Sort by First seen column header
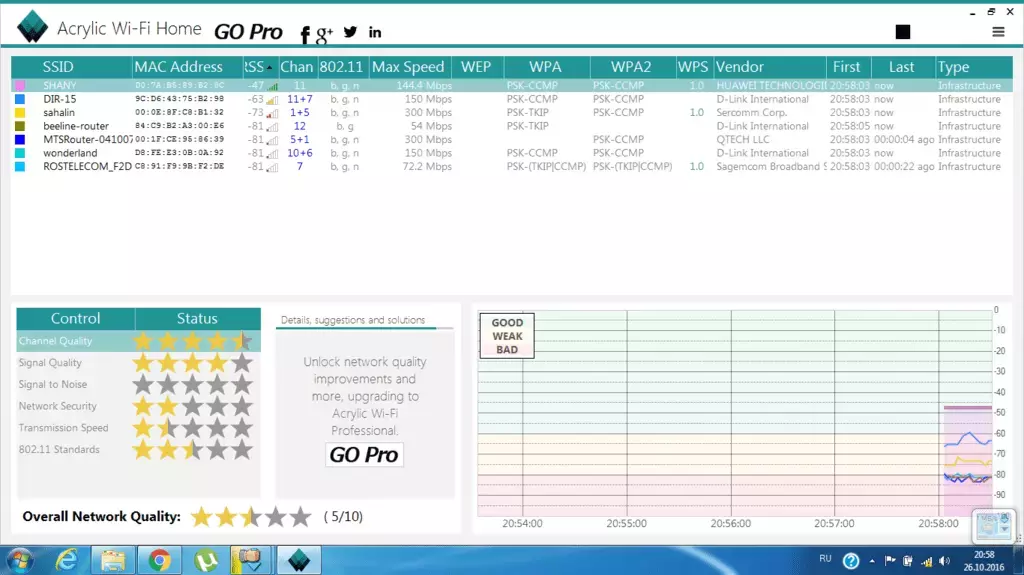This screenshot has height=575, width=1024. (x=847, y=67)
